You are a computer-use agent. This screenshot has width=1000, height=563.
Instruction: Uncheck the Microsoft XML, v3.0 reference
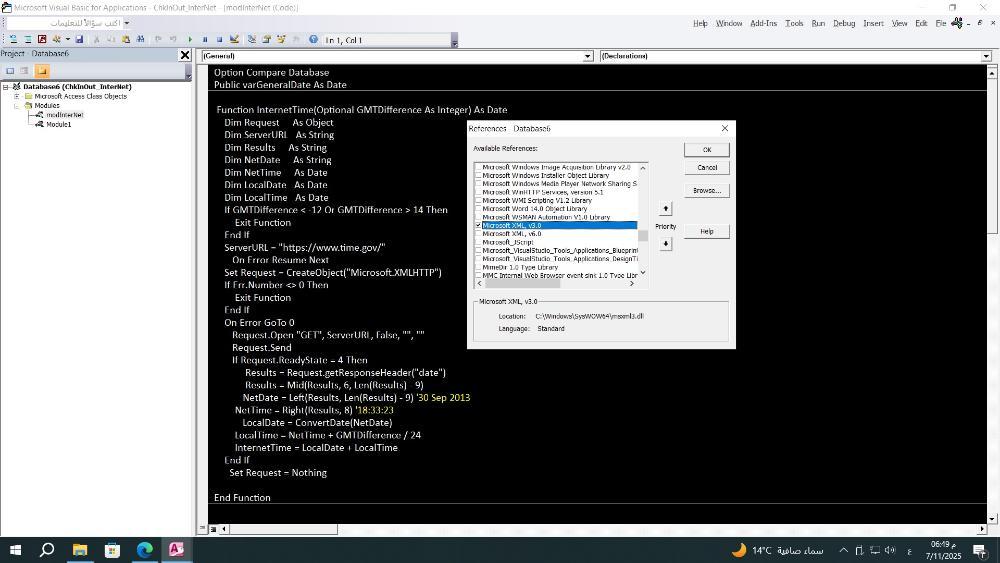click(478, 226)
